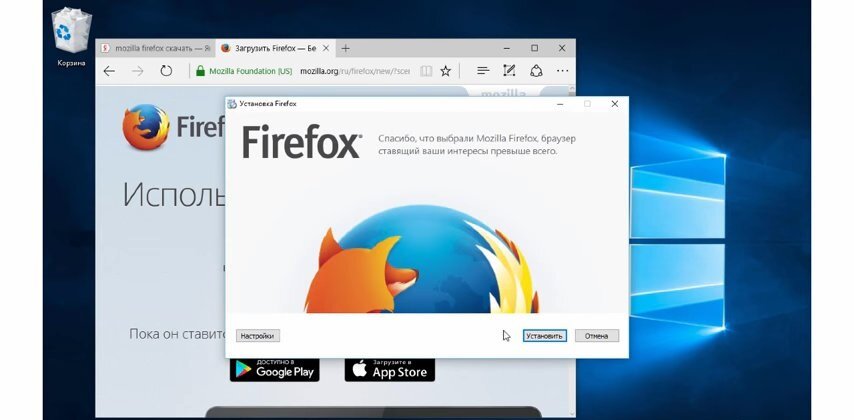The image size is (854, 420).
Task: Open the App Store badge
Action: pos(389,369)
